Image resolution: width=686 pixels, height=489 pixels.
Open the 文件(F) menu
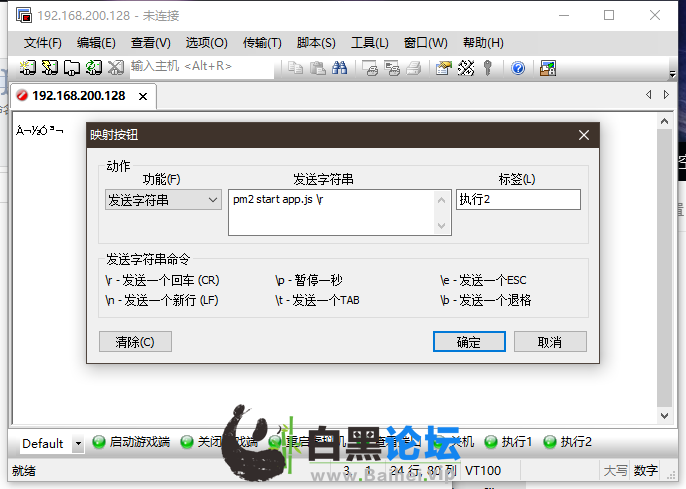coord(42,43)
